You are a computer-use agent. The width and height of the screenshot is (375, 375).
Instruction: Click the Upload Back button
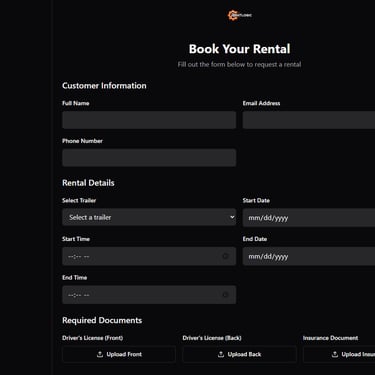[x=239, y=354]
